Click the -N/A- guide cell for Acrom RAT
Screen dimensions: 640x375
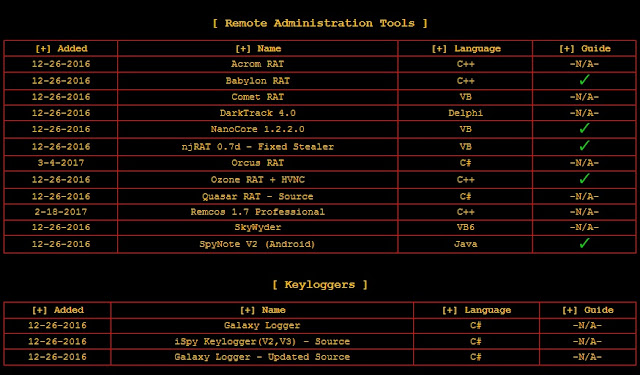click(x=584, y=64)
